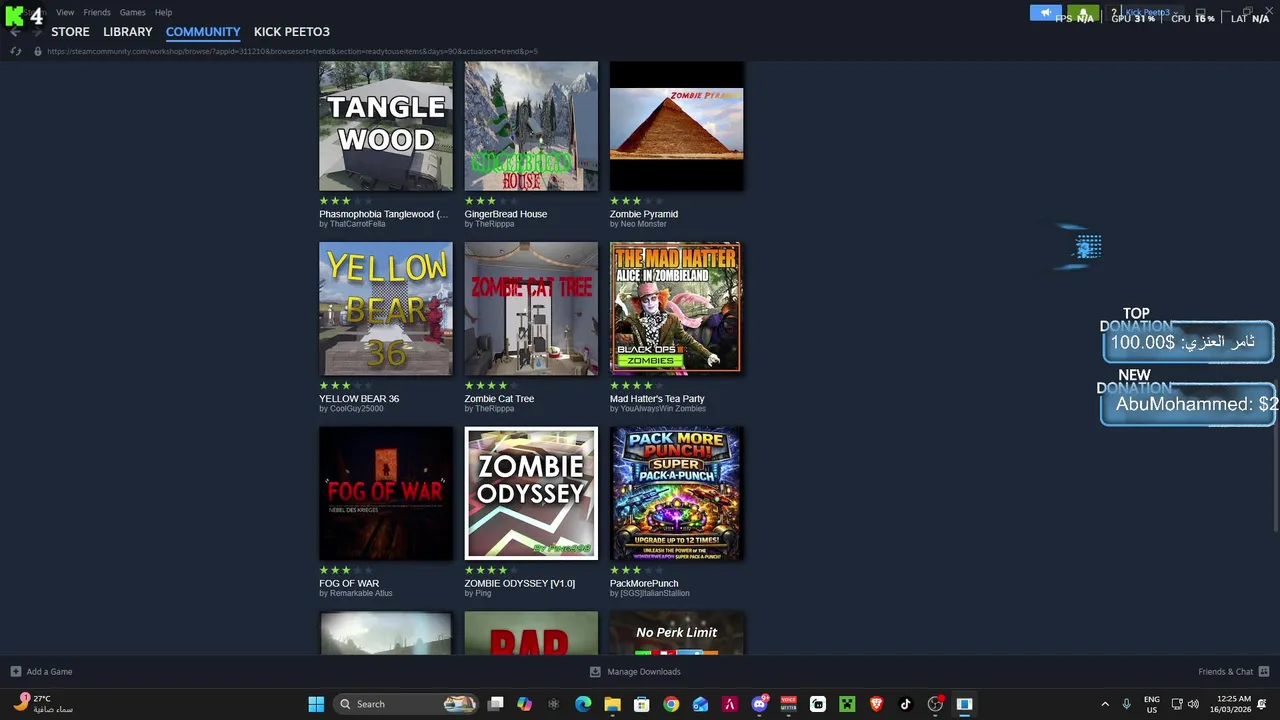This screenshot has height=720, width=1280.
Task: Click the reload page icon
Action: coord(15,51)
